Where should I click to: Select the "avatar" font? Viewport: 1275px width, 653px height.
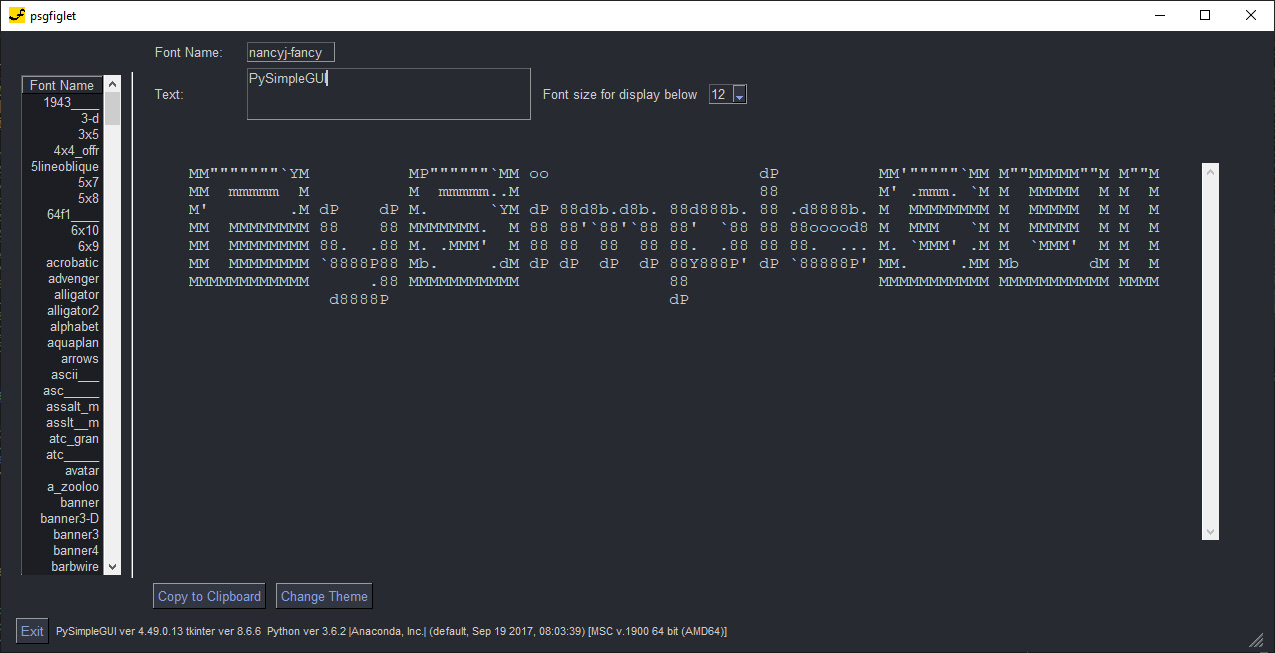tap(81, 470)
